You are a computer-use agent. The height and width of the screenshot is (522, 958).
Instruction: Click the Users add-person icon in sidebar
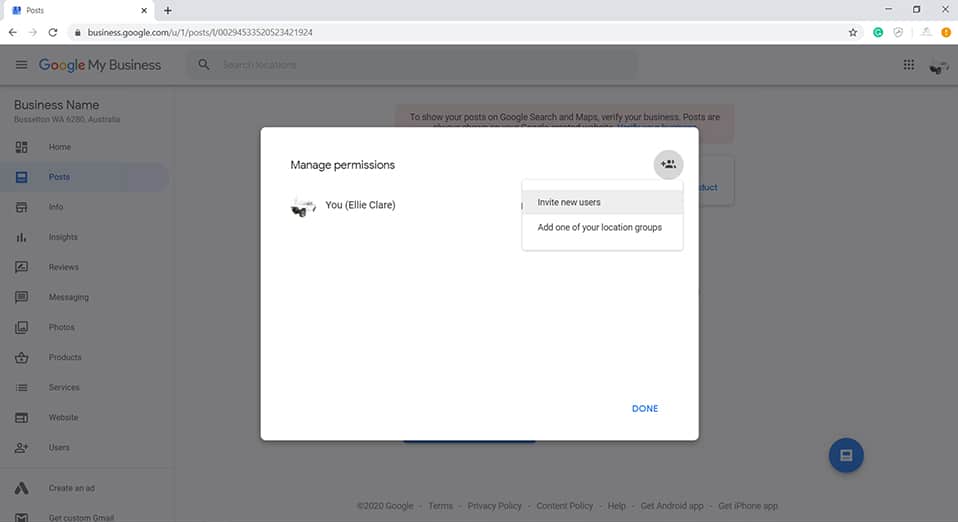click(21, 447)
